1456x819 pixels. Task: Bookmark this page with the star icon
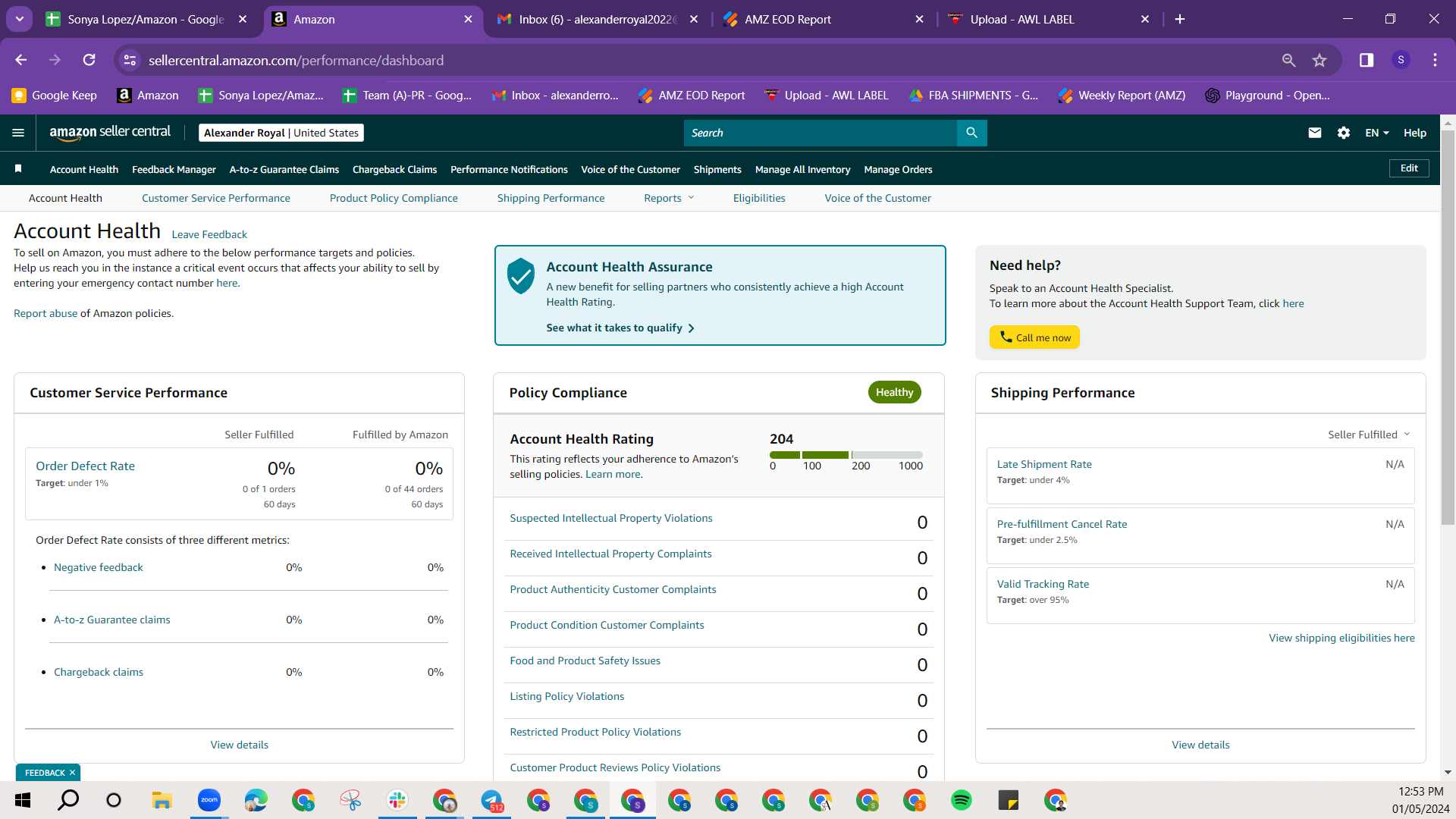[1319, 60]
